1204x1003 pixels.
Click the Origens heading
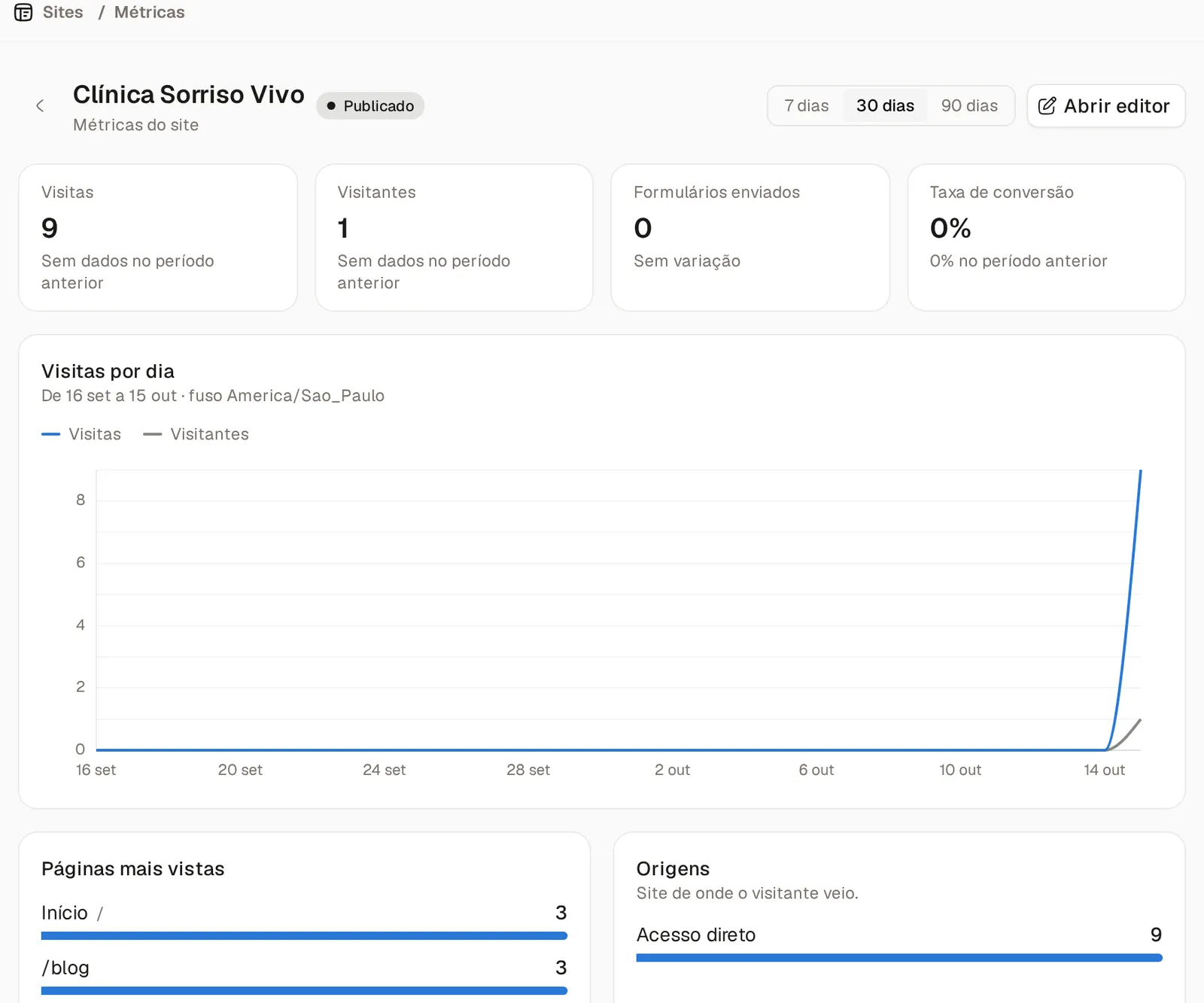point(673,869)
